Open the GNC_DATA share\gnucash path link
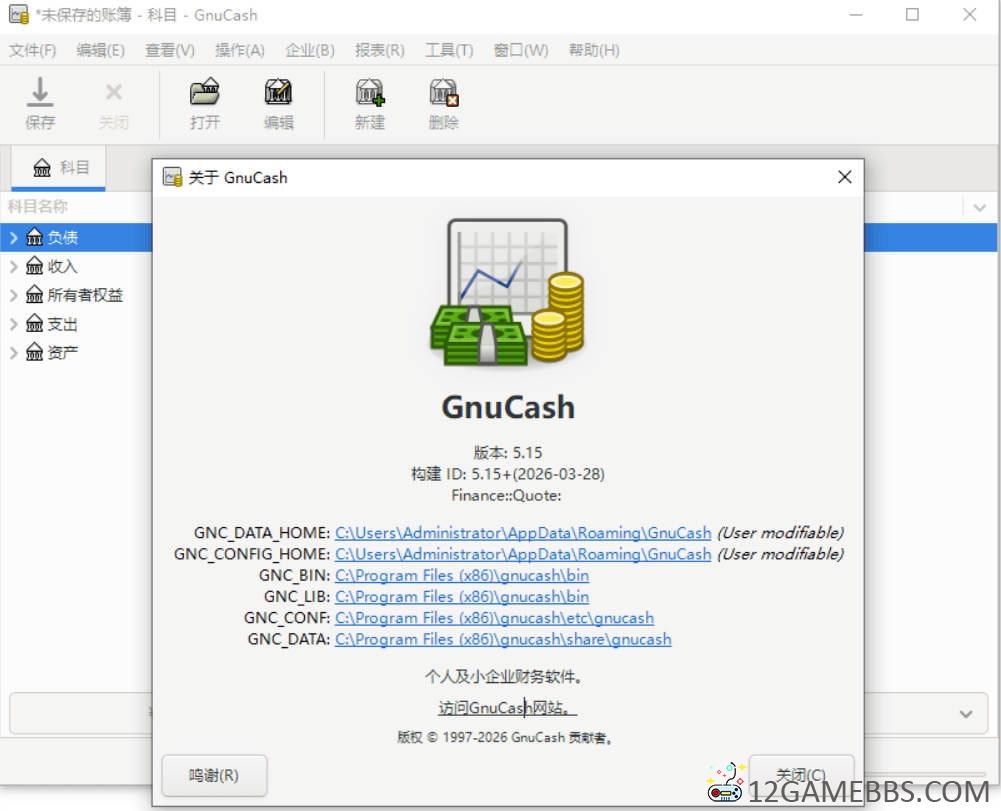 coord(503,639)
